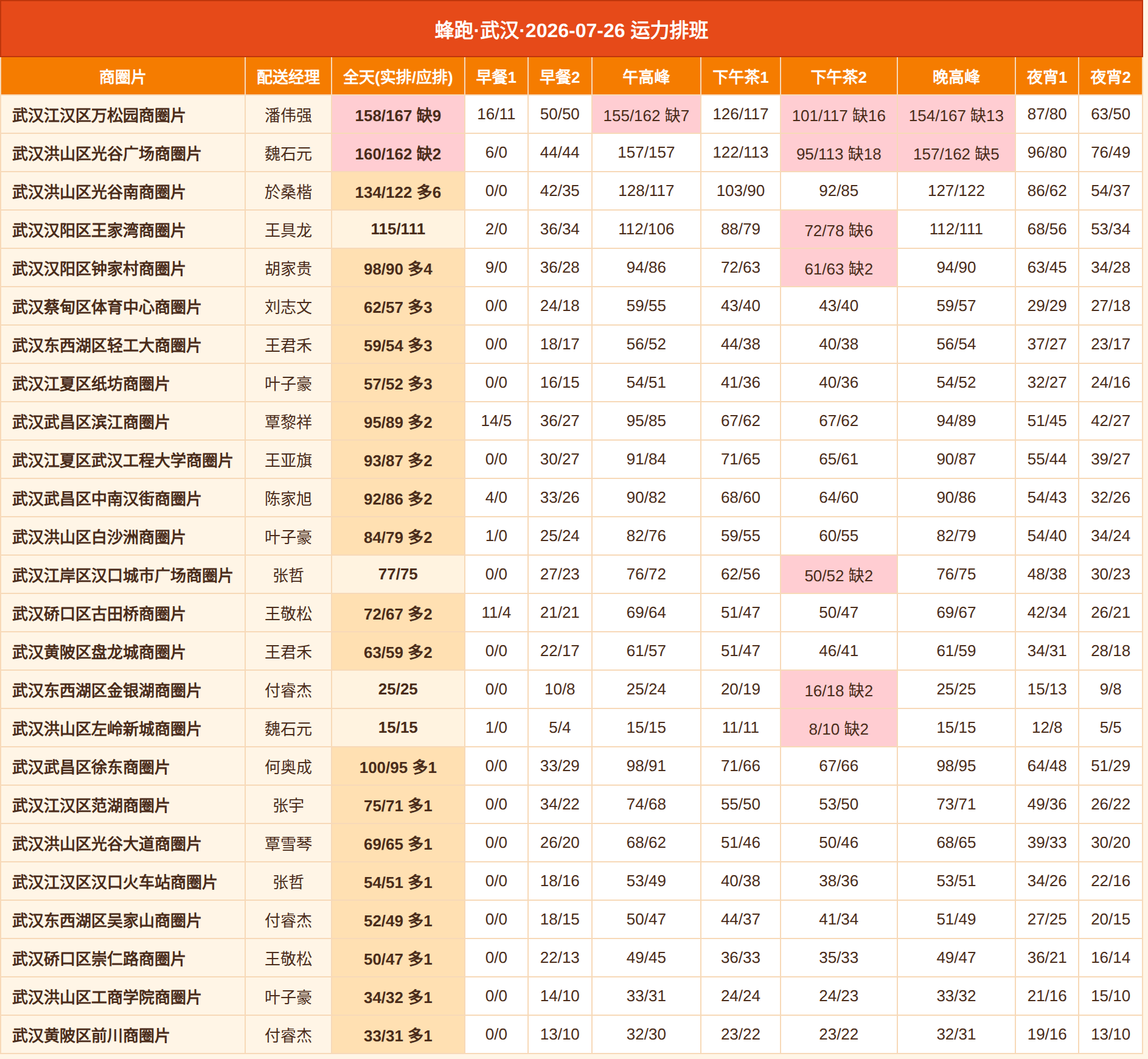Click the 全天(实排/应排) column header
The image size is (1148, 1059).
398,77
